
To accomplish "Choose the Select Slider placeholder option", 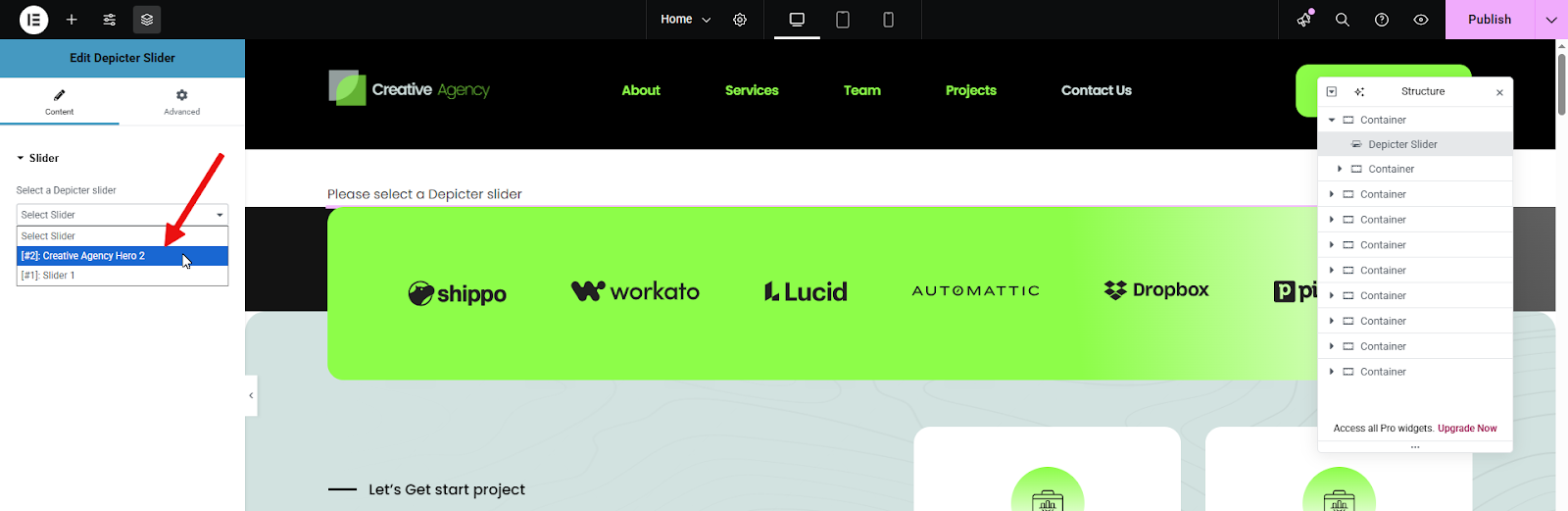I will 122,236.
